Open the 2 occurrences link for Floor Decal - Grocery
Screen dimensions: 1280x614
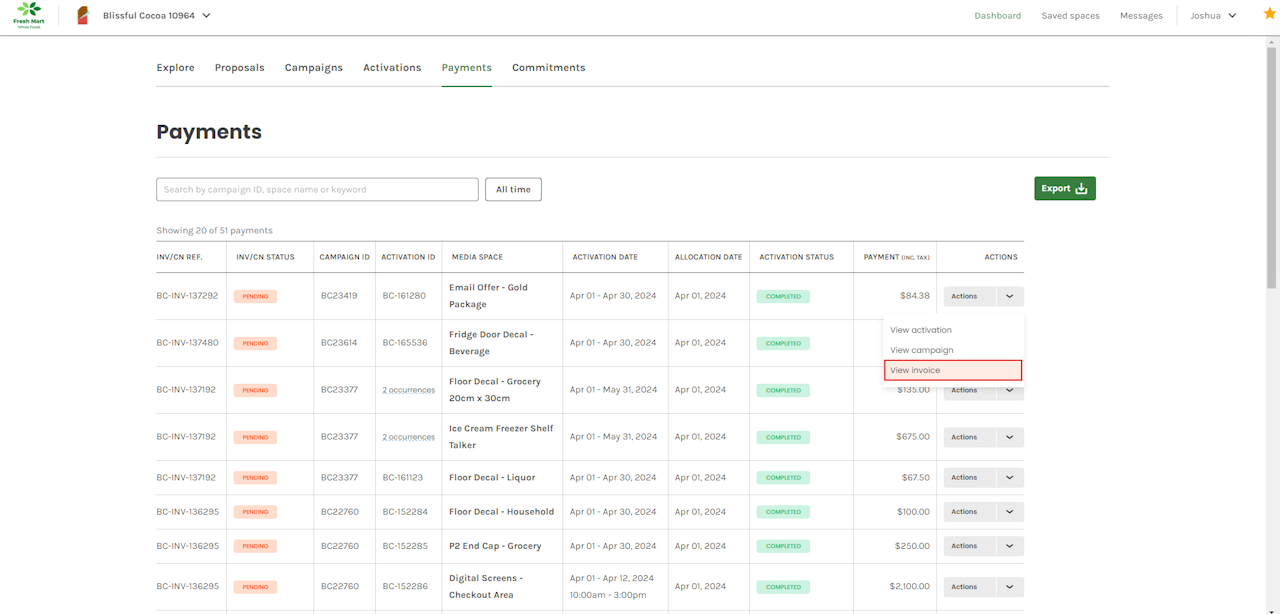[408, 390]
